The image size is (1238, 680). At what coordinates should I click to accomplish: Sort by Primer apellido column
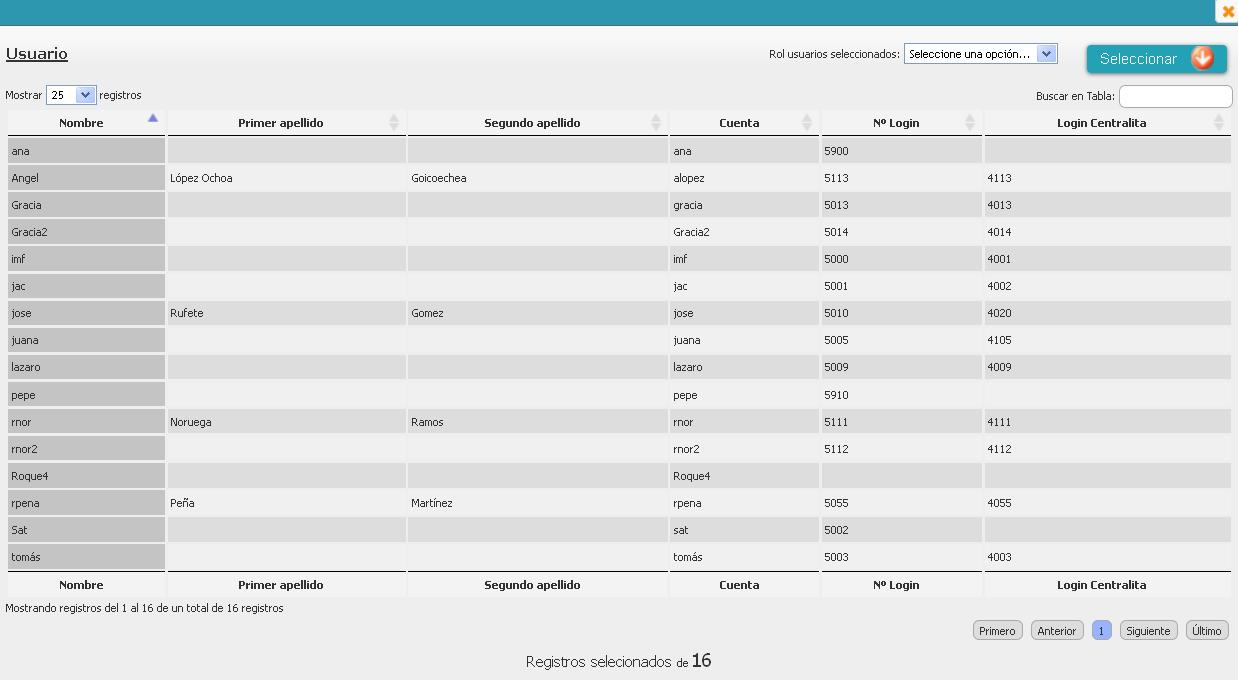[x=286, y=123]
